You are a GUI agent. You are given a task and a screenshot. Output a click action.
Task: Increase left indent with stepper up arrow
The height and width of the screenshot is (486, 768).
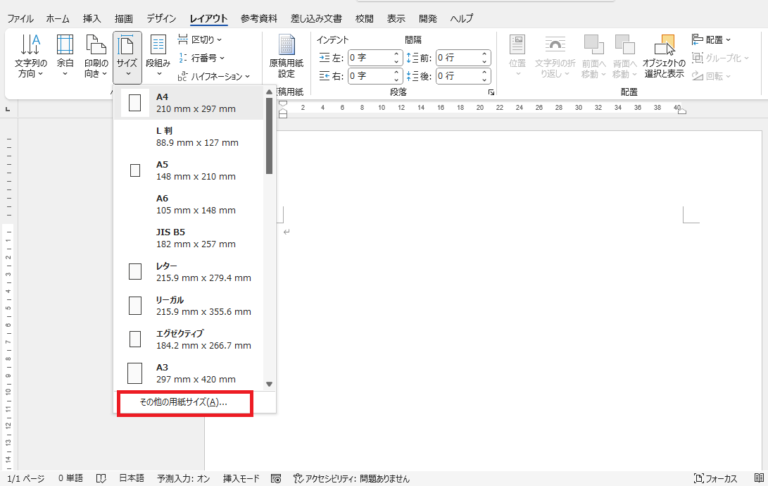tap(397, 54)
